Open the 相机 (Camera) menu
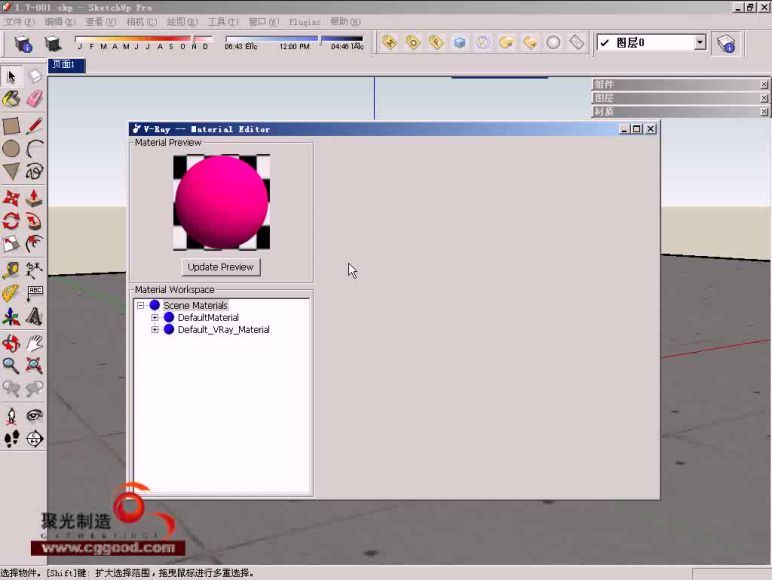772x580 pixels. (141, 22)
